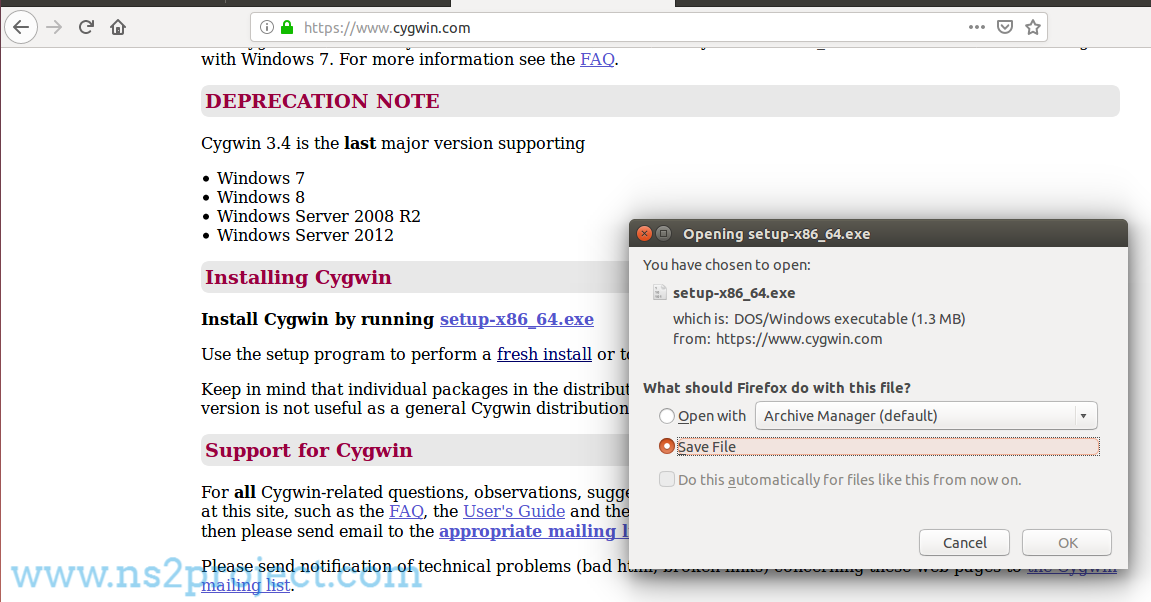This screenshot has width=1151, height=602.
Task: Click the Support for Cygwin heading
Action: [308, 451]
